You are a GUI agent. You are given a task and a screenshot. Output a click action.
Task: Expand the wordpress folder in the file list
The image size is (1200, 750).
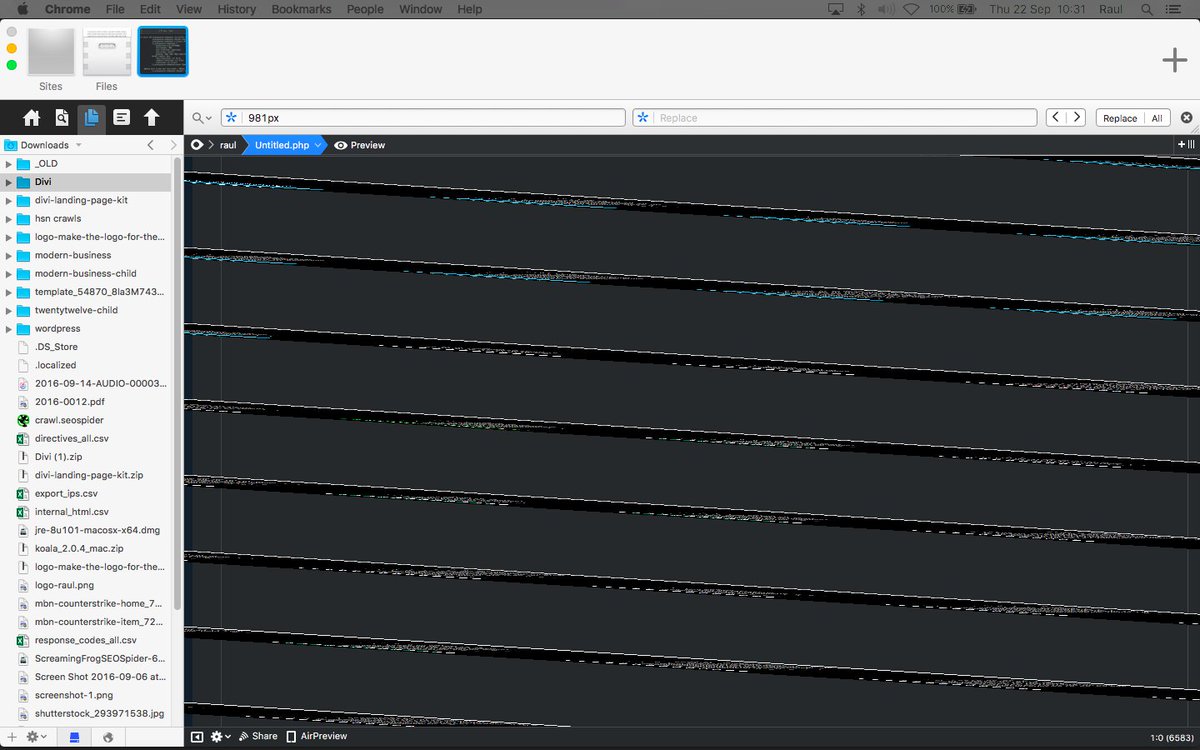click(x=9, y=328)
